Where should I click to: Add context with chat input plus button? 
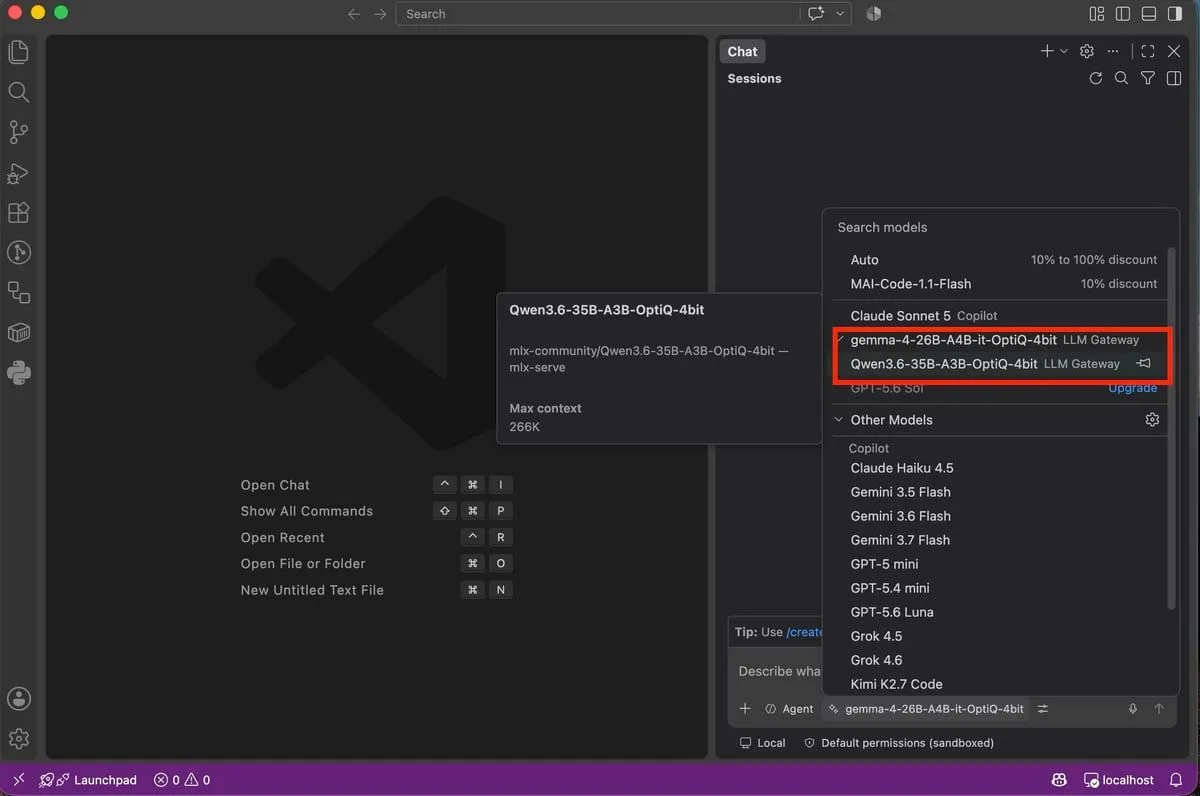[744, 708]
